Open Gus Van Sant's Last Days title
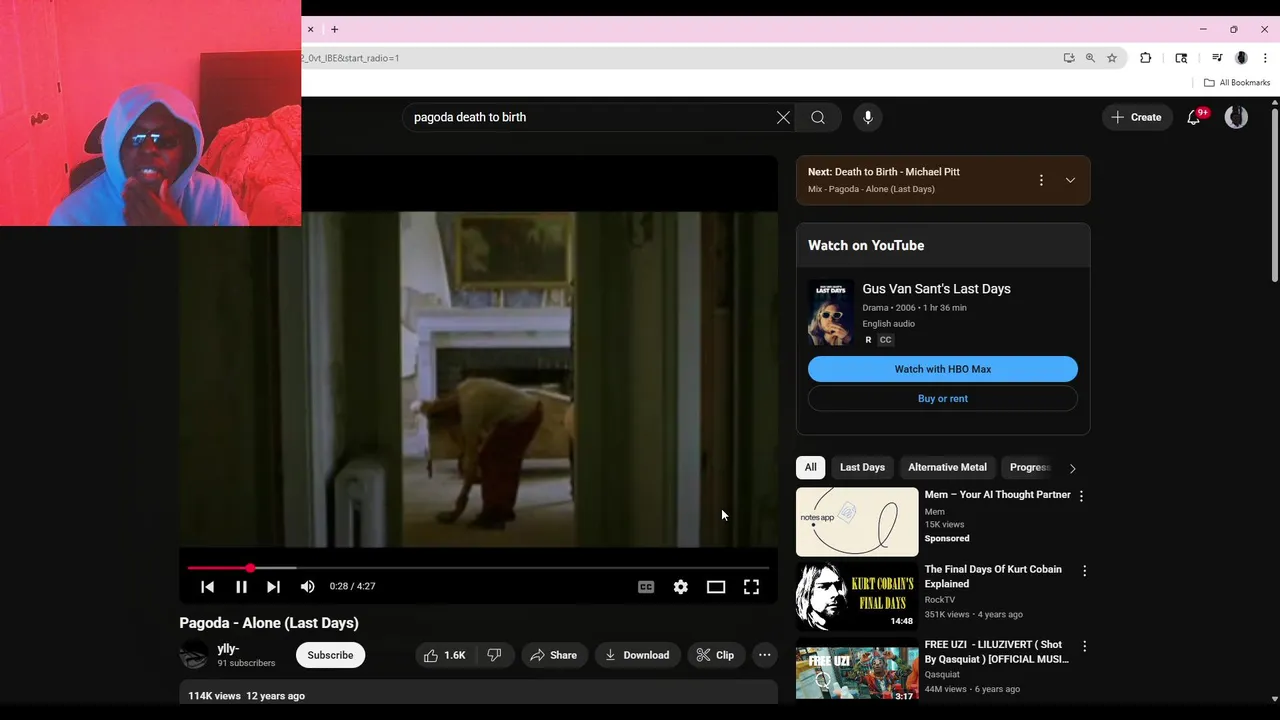Screen dimensions: 1280x720 coord(937,289)
